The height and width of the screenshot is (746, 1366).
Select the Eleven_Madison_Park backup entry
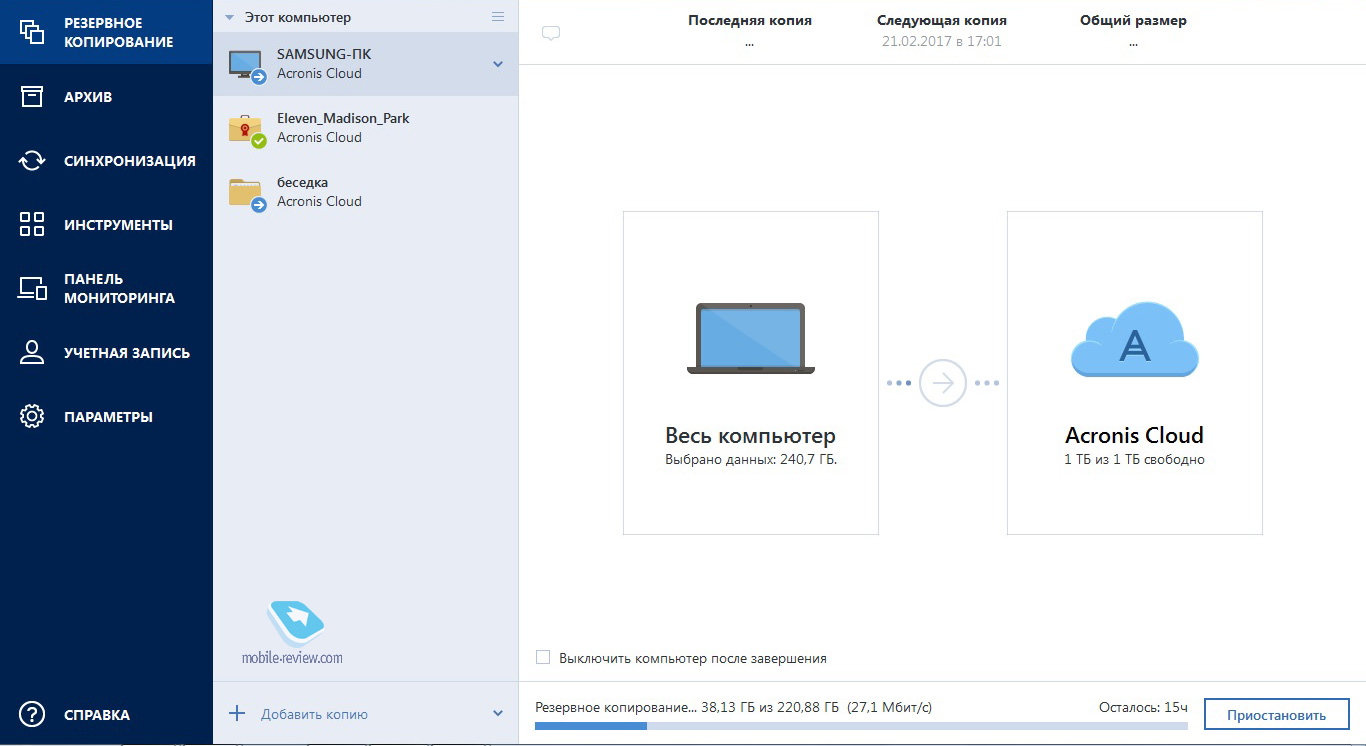(366, 128)
